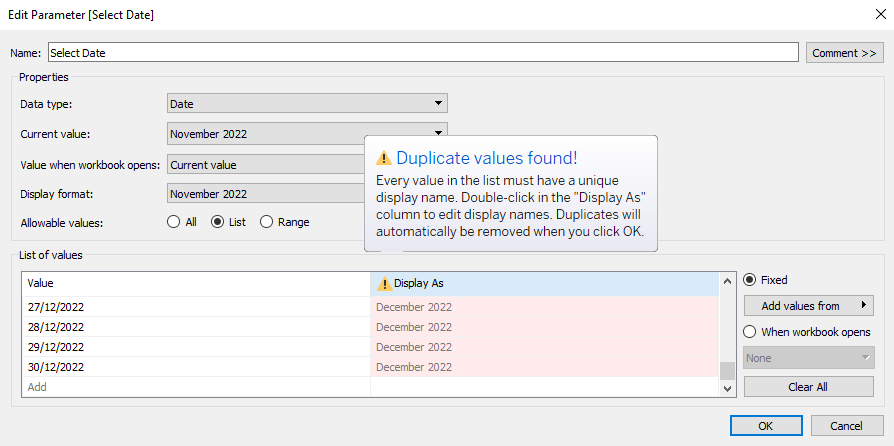Image resolution: width=894 pixels, height=446 pixels.
Task: Click the Add row in values list
Action: click(x=196, y=386)
